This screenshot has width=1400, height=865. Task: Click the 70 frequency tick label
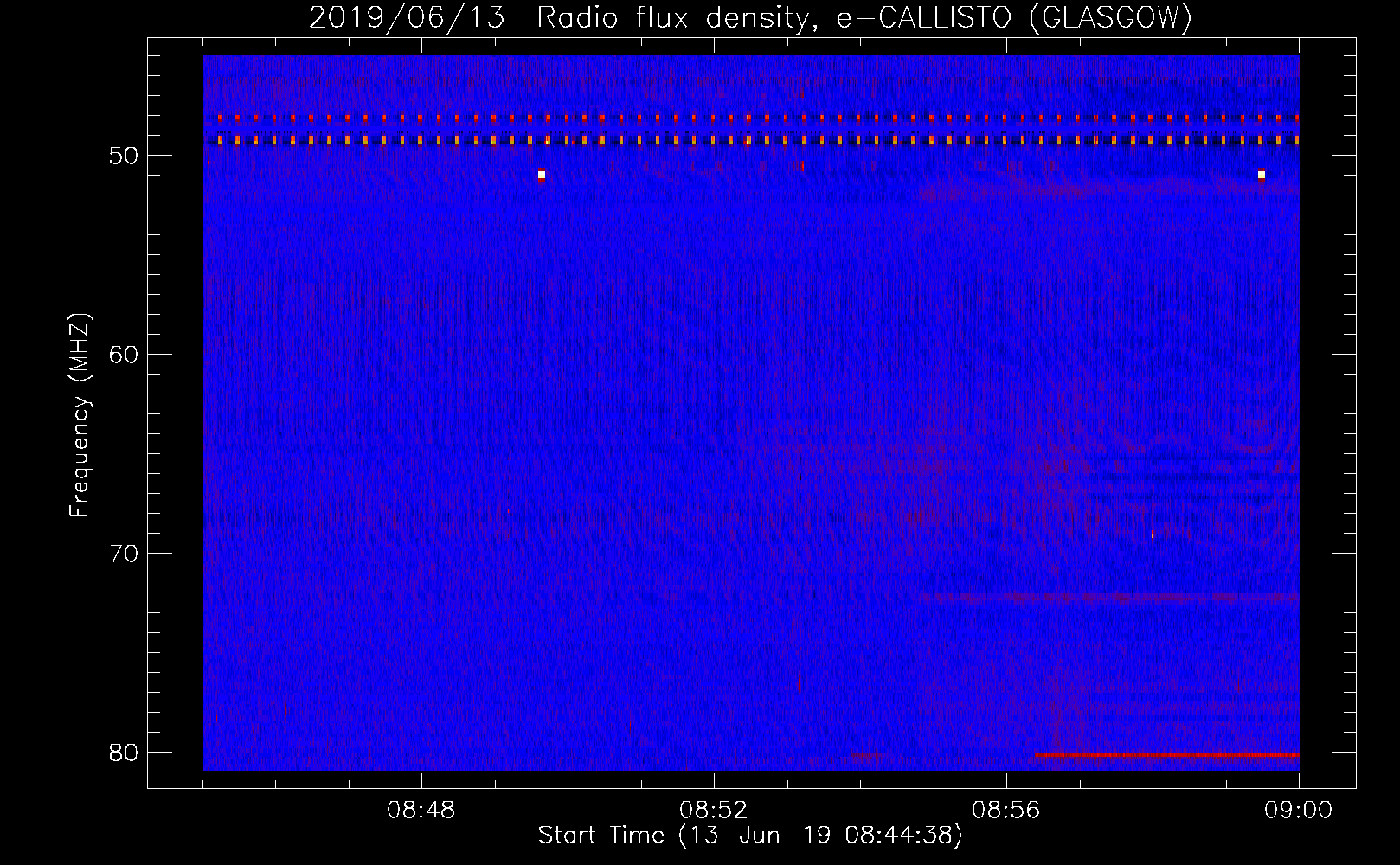[125, 554]
